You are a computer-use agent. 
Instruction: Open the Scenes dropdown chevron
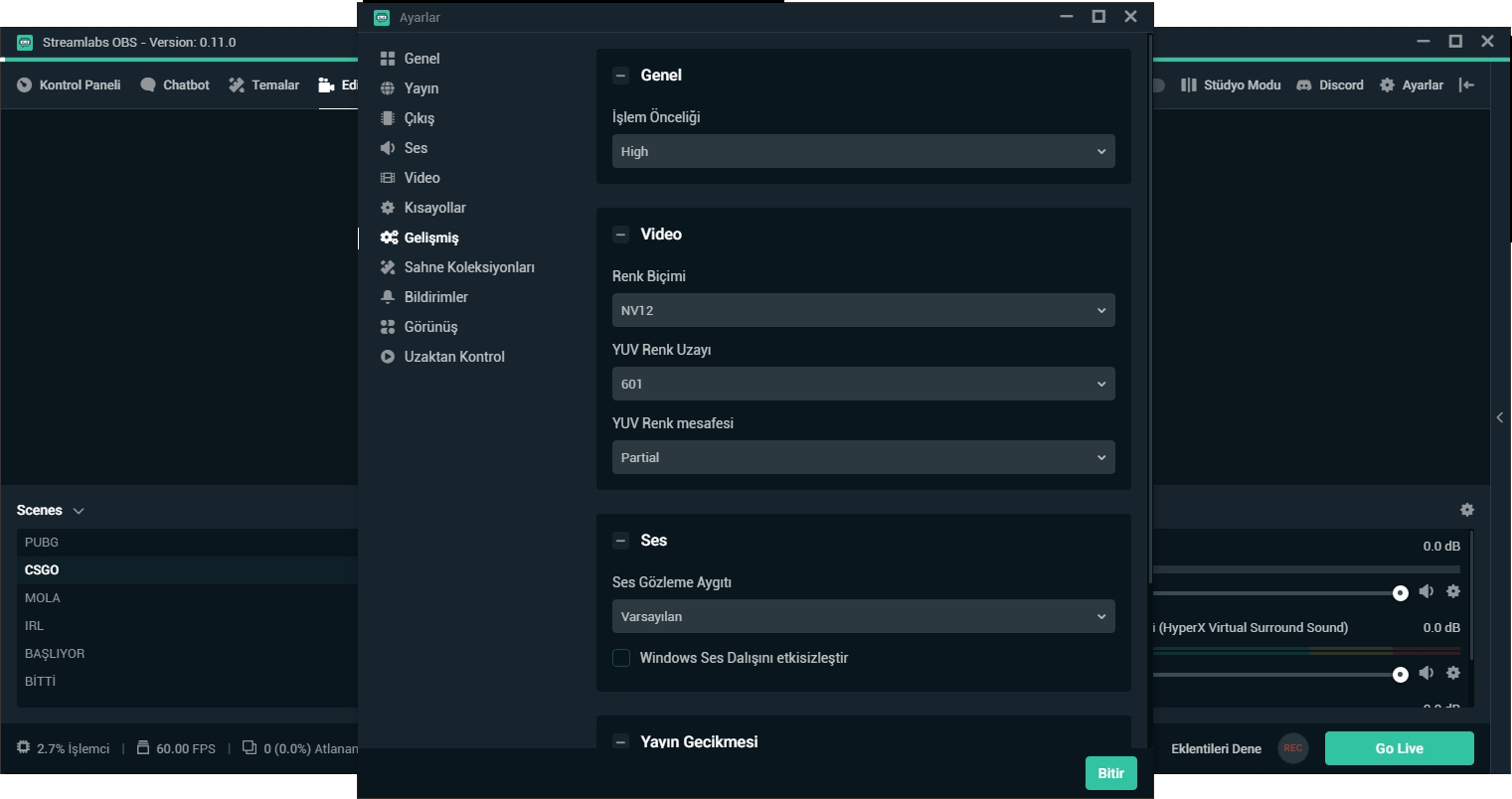point(79,511)
